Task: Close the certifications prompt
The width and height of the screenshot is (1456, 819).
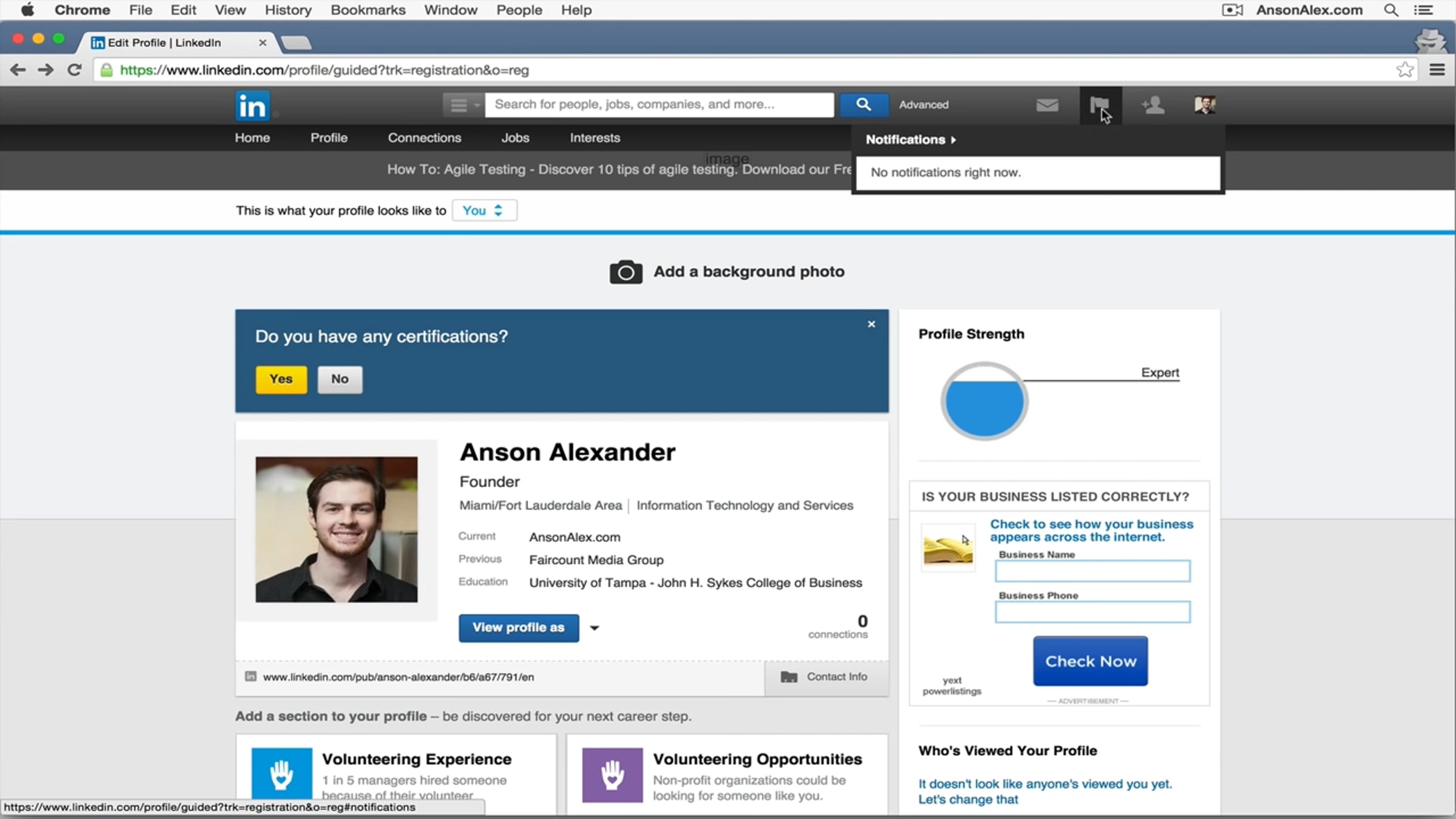Action: (x=871, y=324)
